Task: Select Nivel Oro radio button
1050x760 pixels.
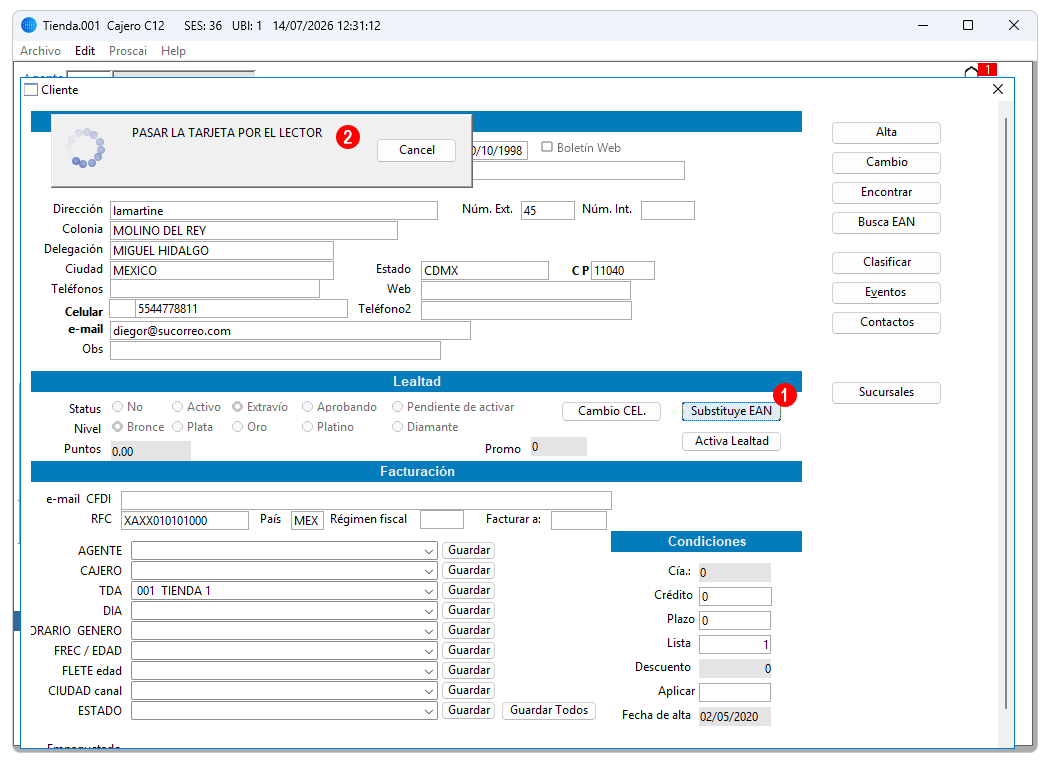Action: (x=237, y=427)
